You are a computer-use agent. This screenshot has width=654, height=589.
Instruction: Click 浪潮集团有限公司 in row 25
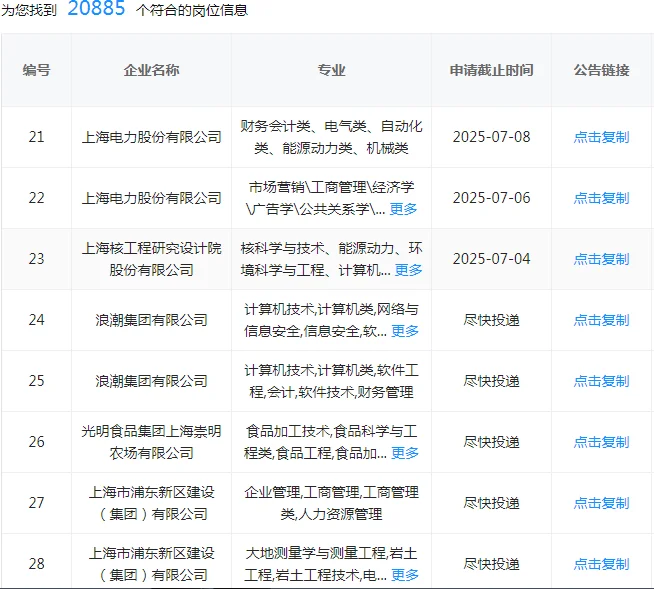click(151, 381)
